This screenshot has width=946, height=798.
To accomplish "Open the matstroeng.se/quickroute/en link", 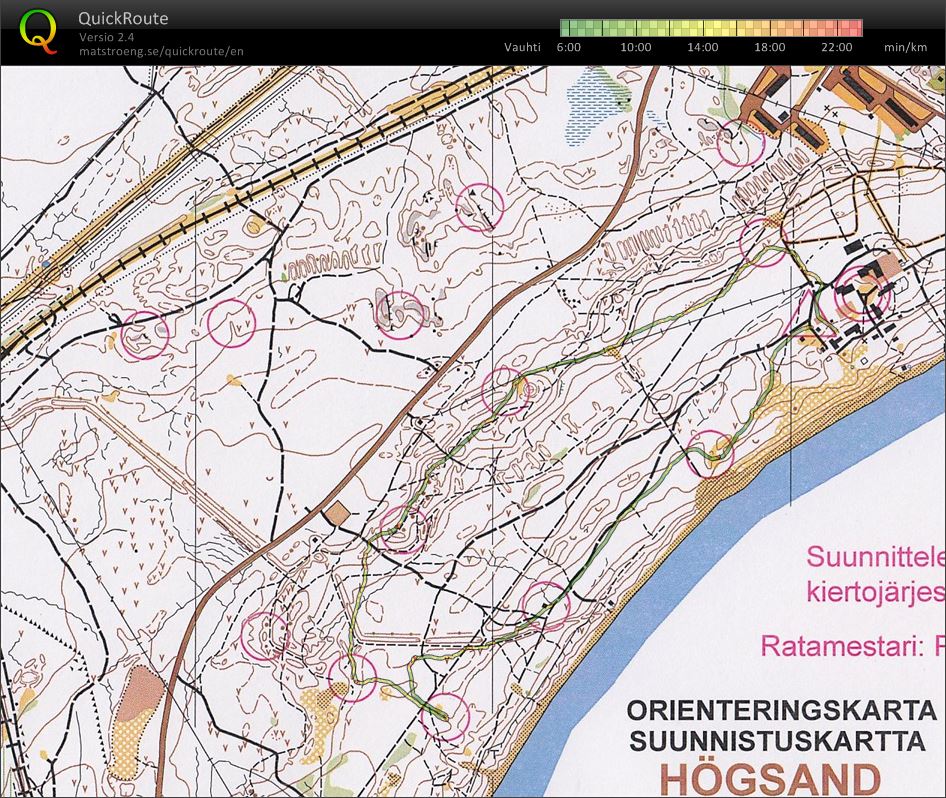I will pos(161,51).
